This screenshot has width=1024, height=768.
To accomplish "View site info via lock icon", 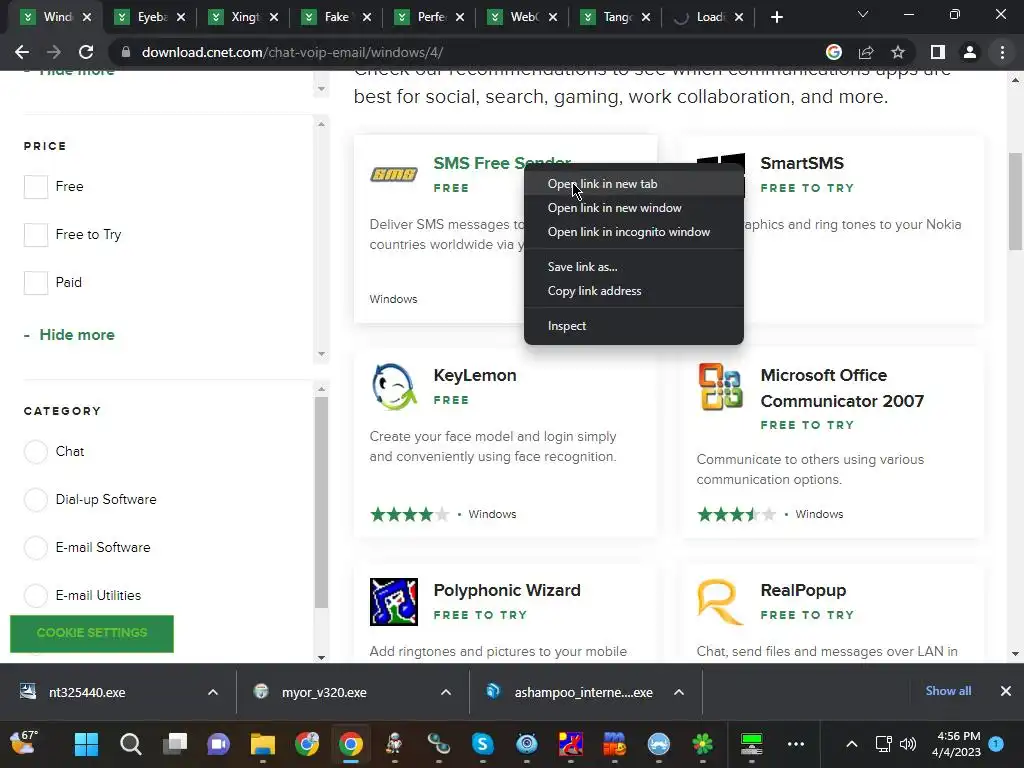I will [x=126, y=52].
